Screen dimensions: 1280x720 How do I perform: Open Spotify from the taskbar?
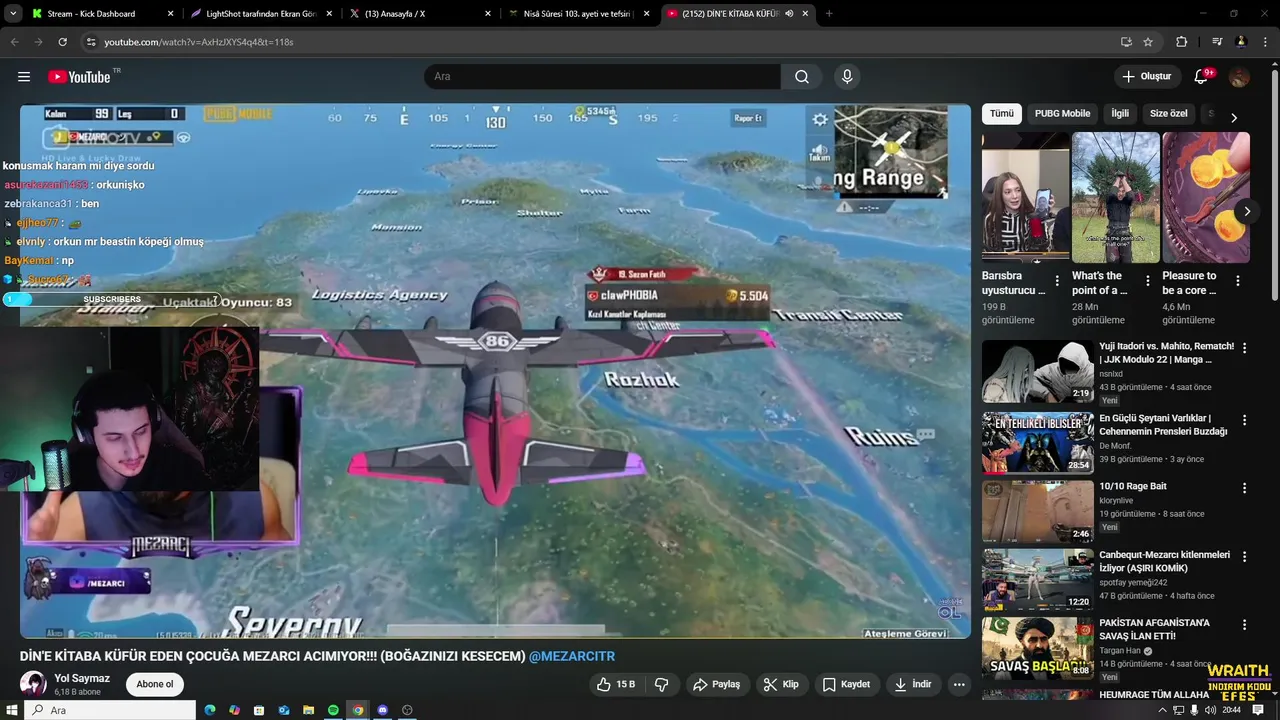pos(333,710)
